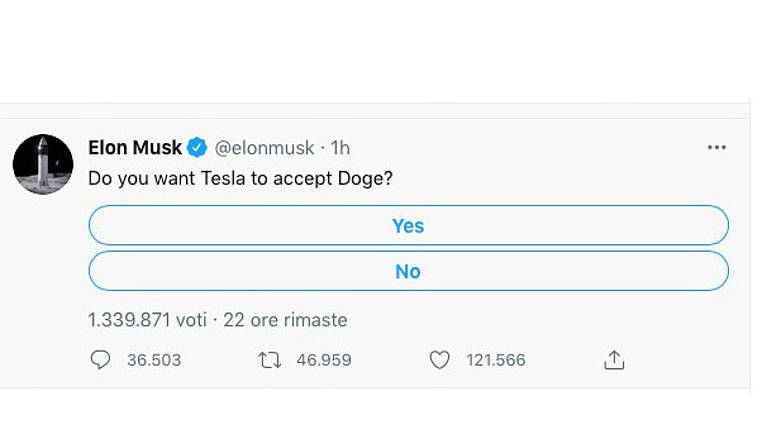Click the 1.339.871 voti vote total
The height and width of the screenshot is (439, 780).
(147, 320)
